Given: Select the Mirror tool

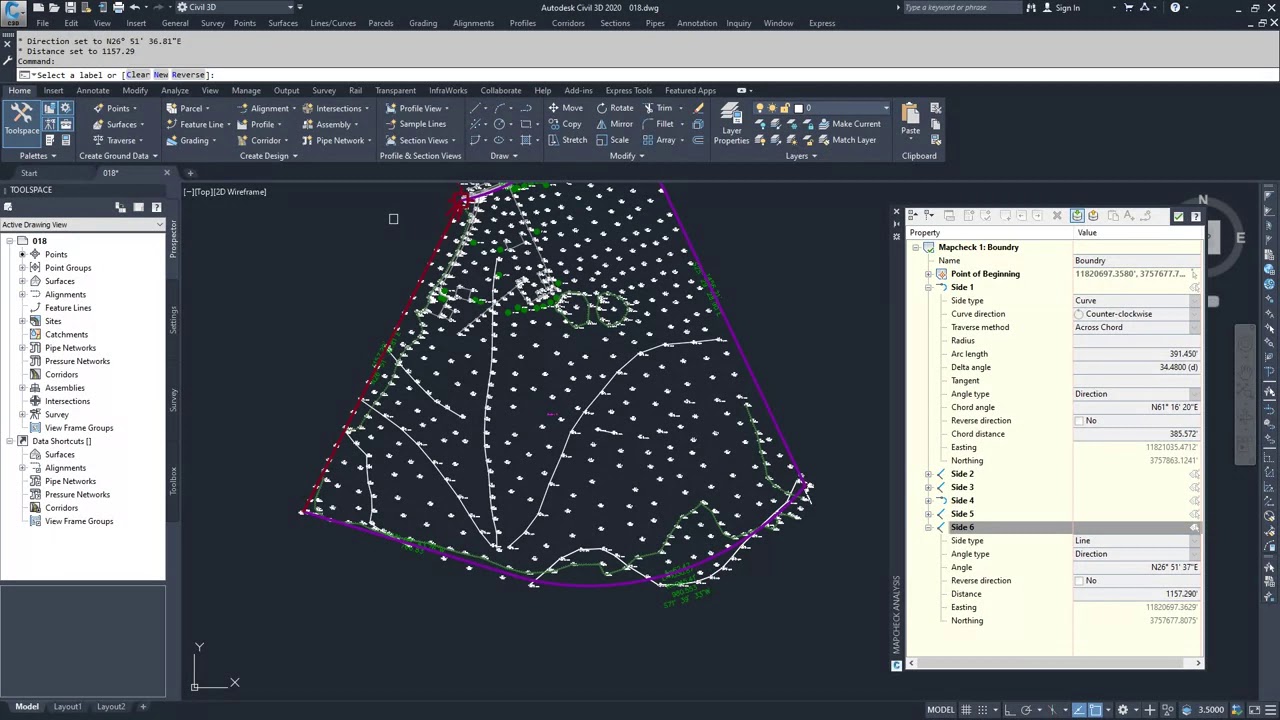Looking at the screenshot, I should point(613,124).
